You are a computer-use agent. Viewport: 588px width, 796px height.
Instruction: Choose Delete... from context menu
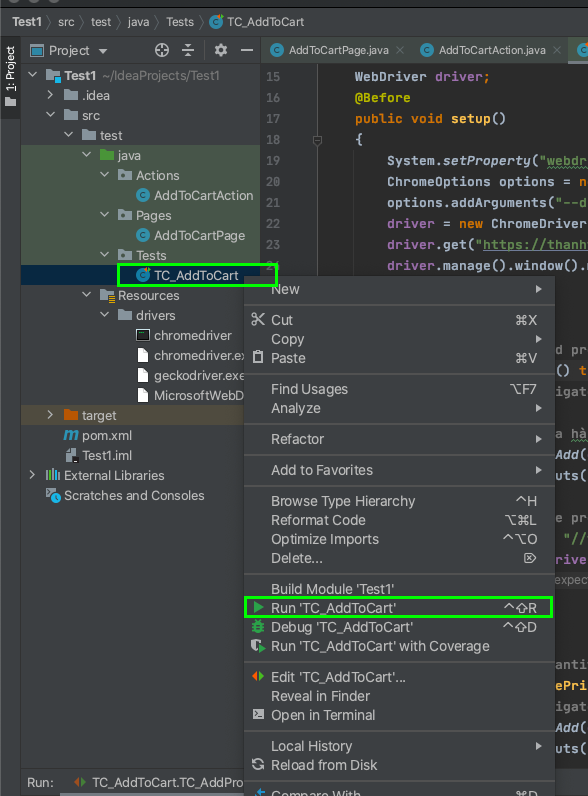click(399, 558)
